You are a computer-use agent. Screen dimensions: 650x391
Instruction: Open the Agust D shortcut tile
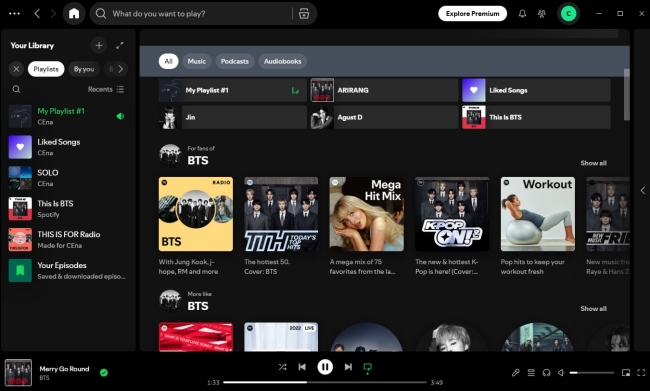click(x=384, y=117)
